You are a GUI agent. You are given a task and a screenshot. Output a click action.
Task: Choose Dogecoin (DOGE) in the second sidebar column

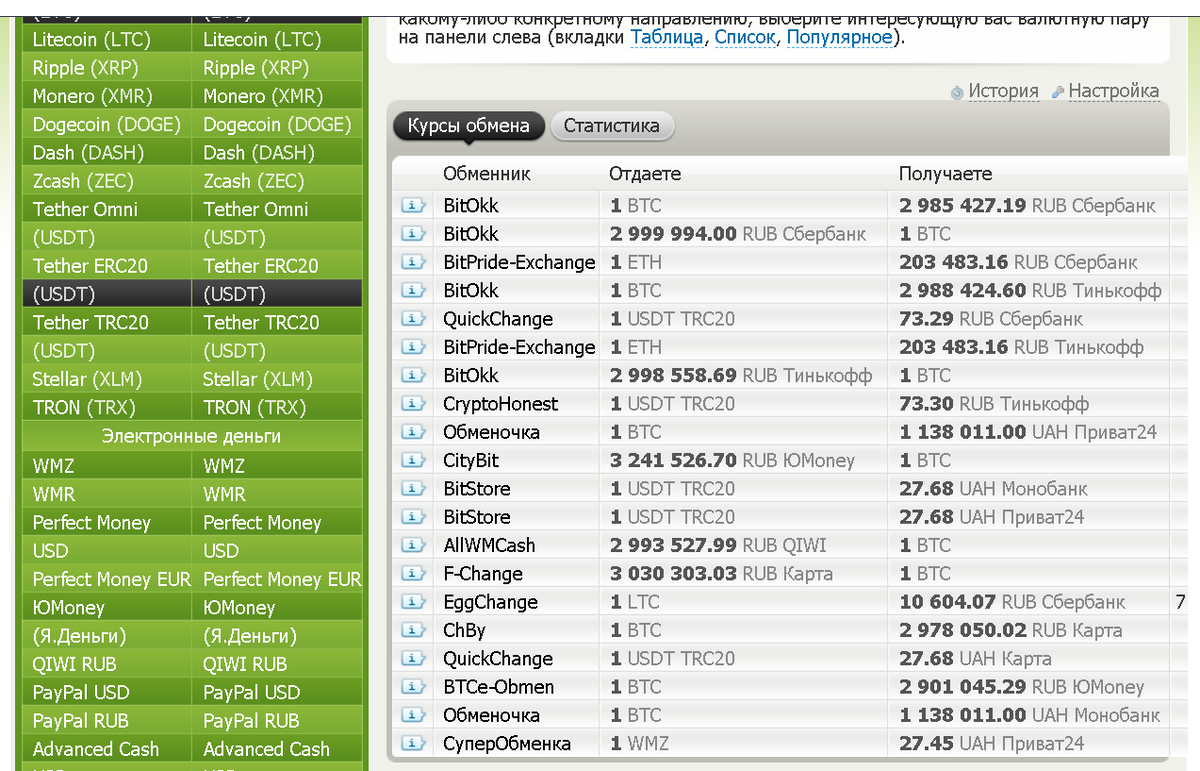coord(277,124)
